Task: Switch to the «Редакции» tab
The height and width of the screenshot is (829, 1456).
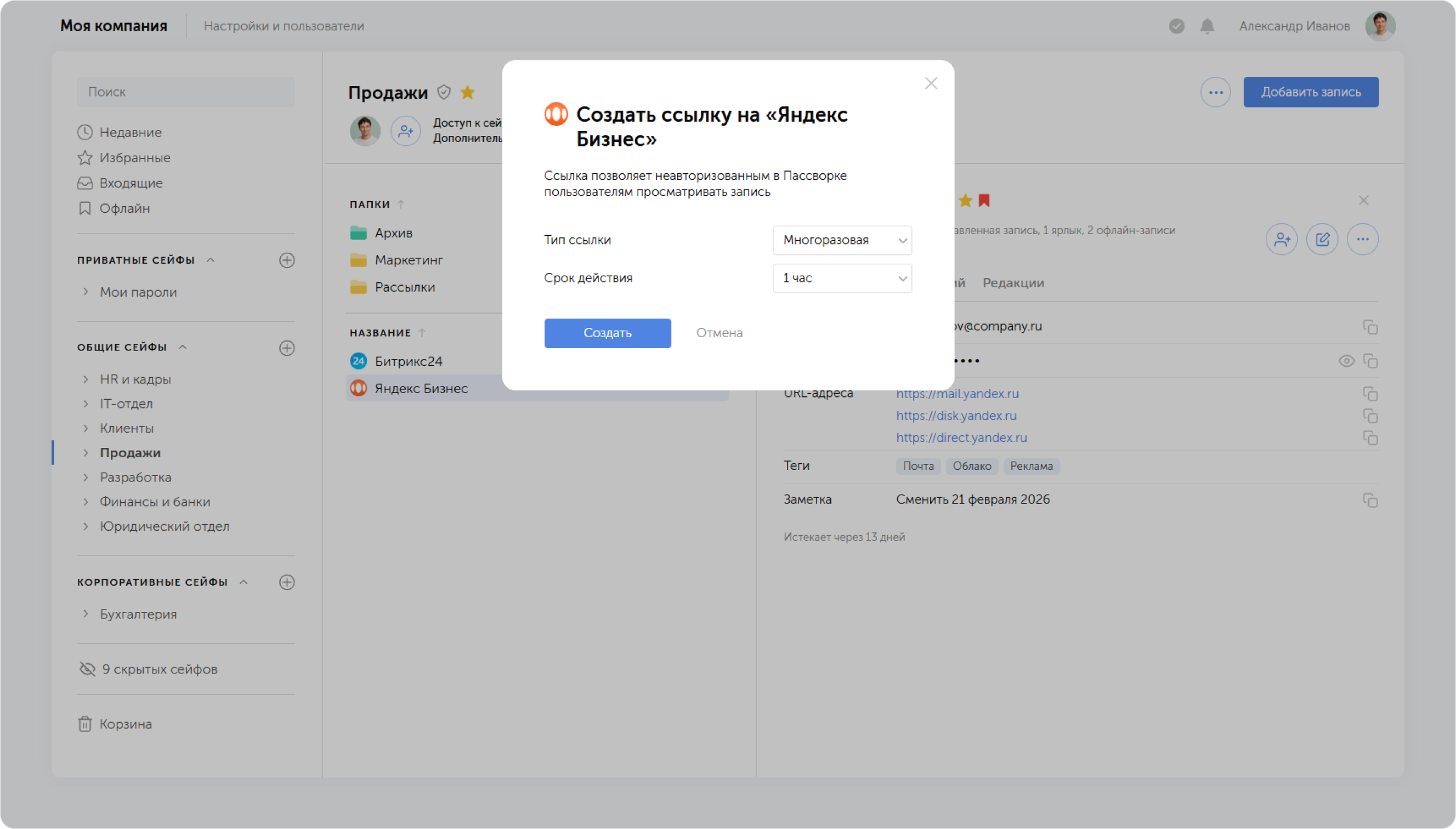Action: pyautogui.click(x=1013, y=283)
